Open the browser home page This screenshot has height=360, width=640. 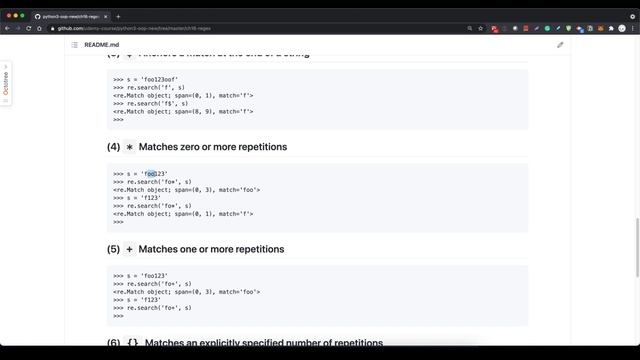(39, 29)
